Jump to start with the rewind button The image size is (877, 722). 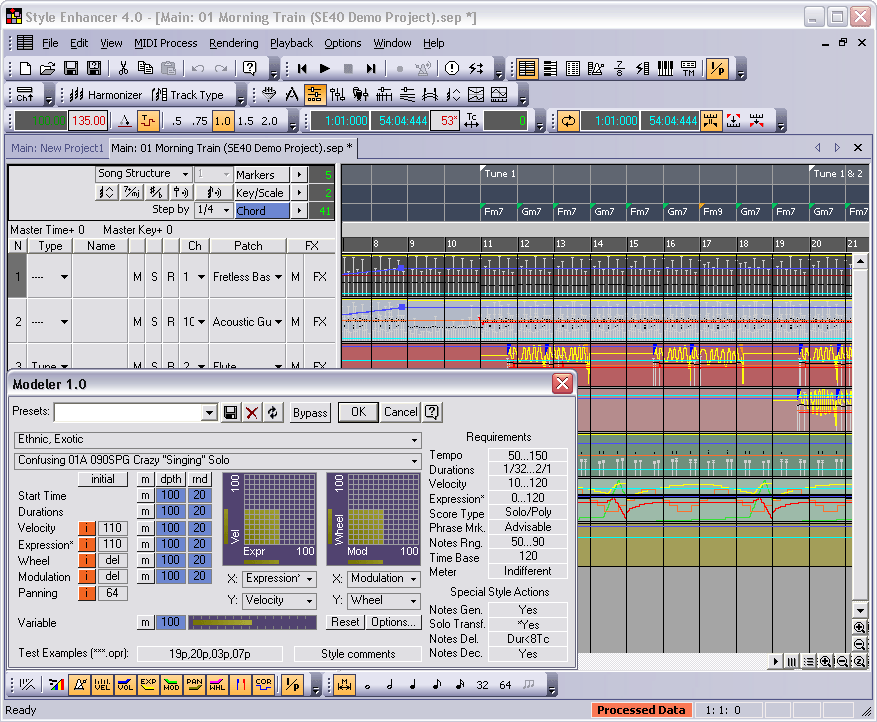coord(301,69)
